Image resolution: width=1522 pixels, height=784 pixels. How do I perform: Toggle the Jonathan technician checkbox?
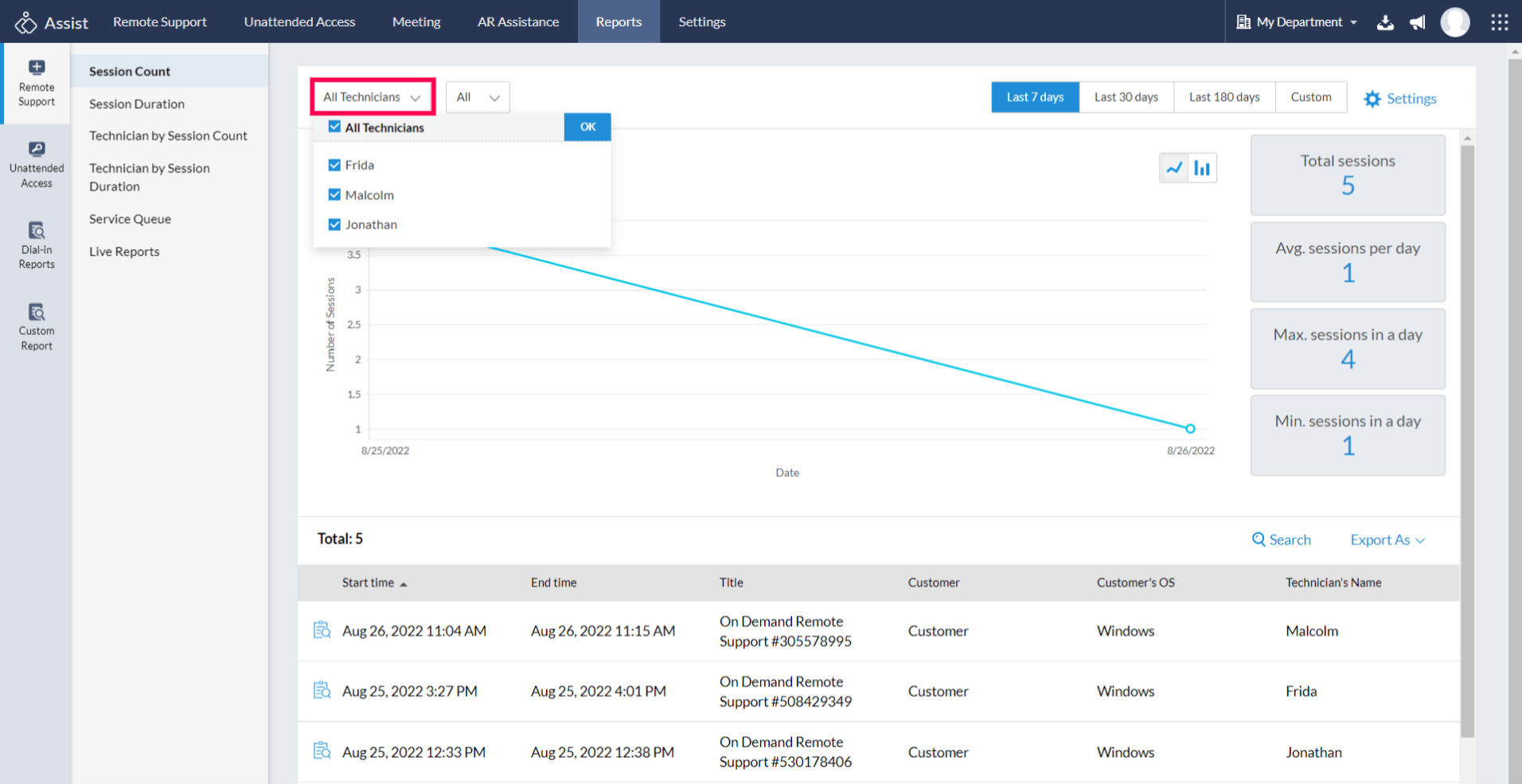pos(334,224)
